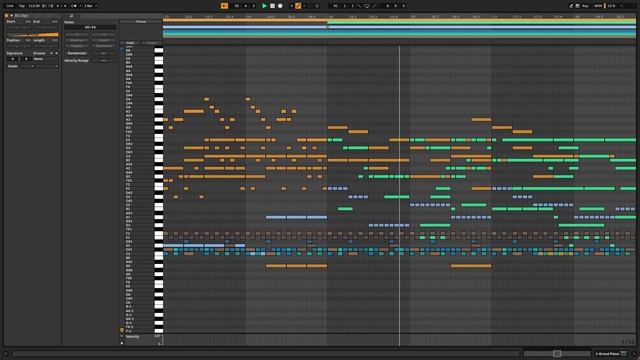This screenshot has height=360, width=640.
Task: Adjust the Velocity Range slider
Action: pos(104,60)
